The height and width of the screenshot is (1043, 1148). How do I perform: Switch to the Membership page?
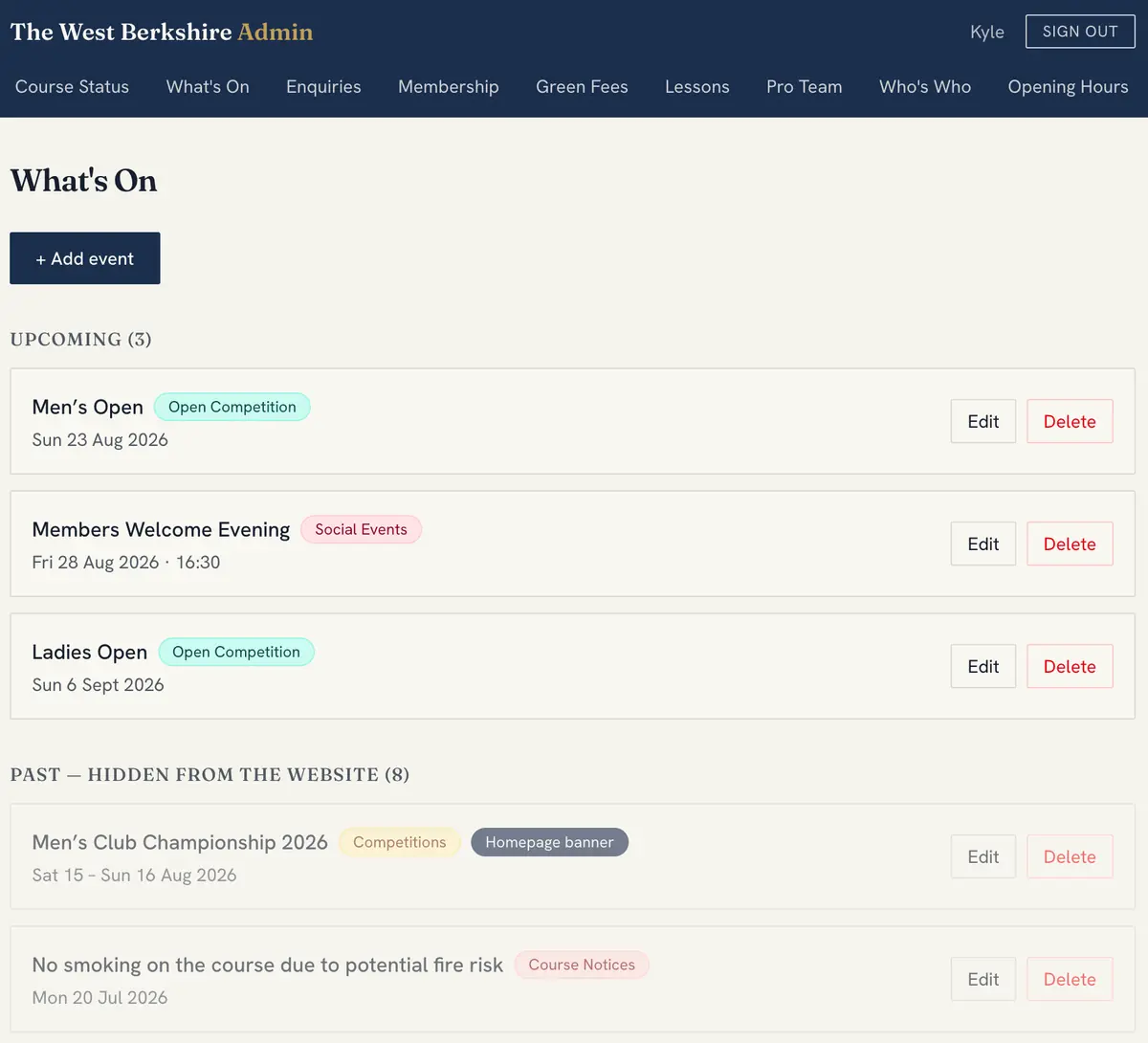(x=449, y=87)
